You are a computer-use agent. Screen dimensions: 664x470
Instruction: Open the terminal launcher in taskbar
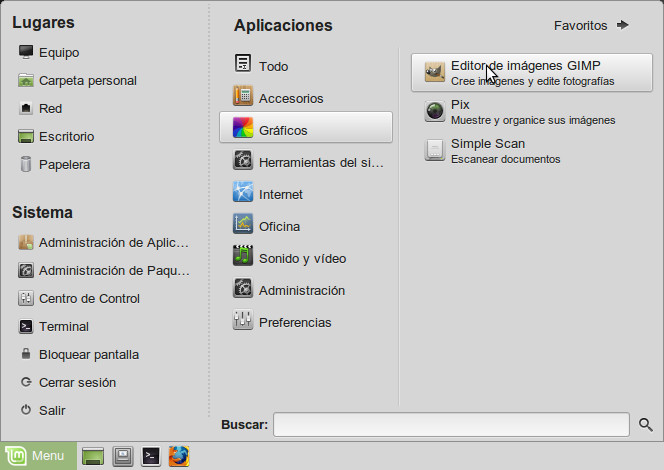click(x=151, y=456)
